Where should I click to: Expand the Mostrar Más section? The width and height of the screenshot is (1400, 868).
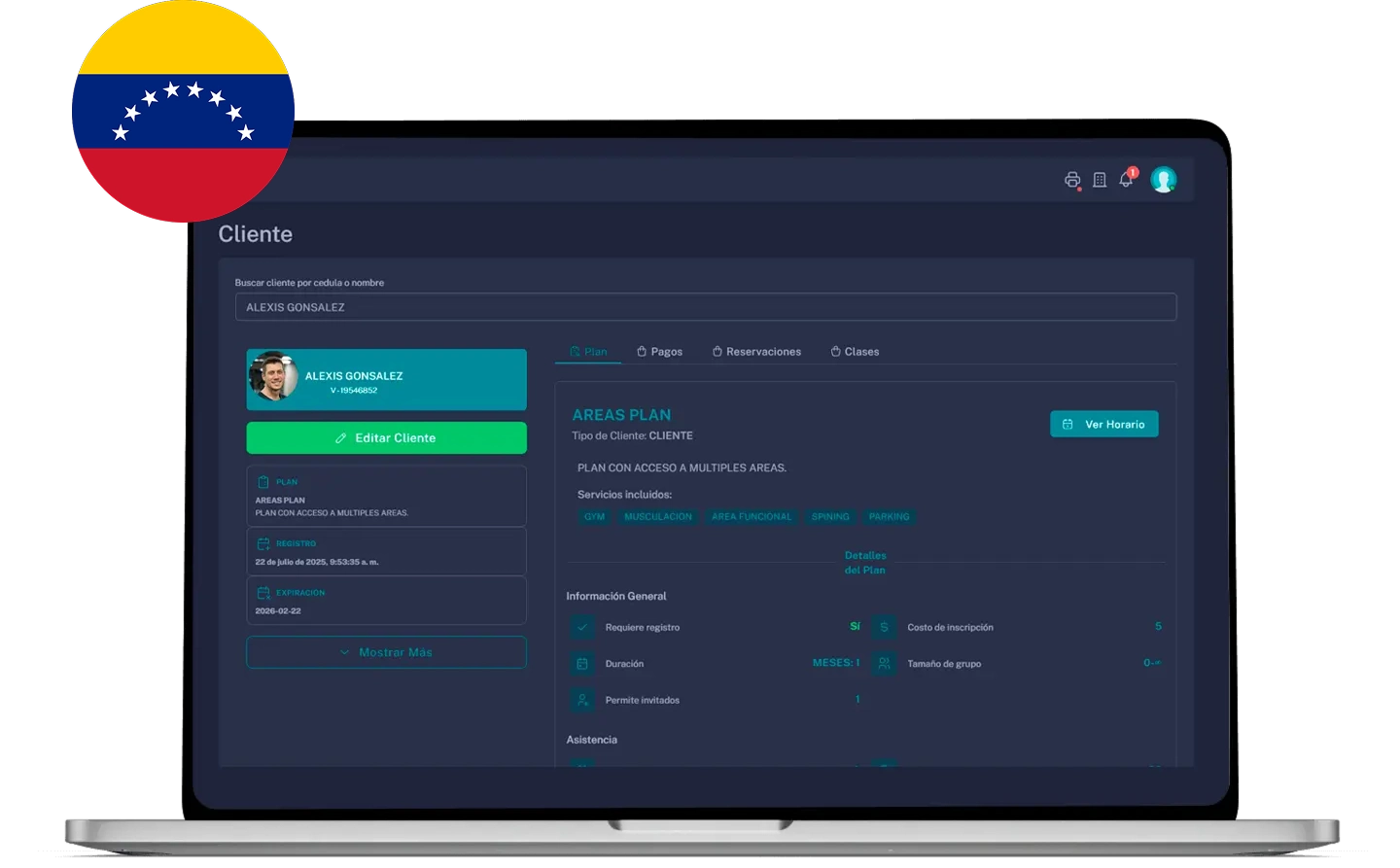tap(386, 652)
